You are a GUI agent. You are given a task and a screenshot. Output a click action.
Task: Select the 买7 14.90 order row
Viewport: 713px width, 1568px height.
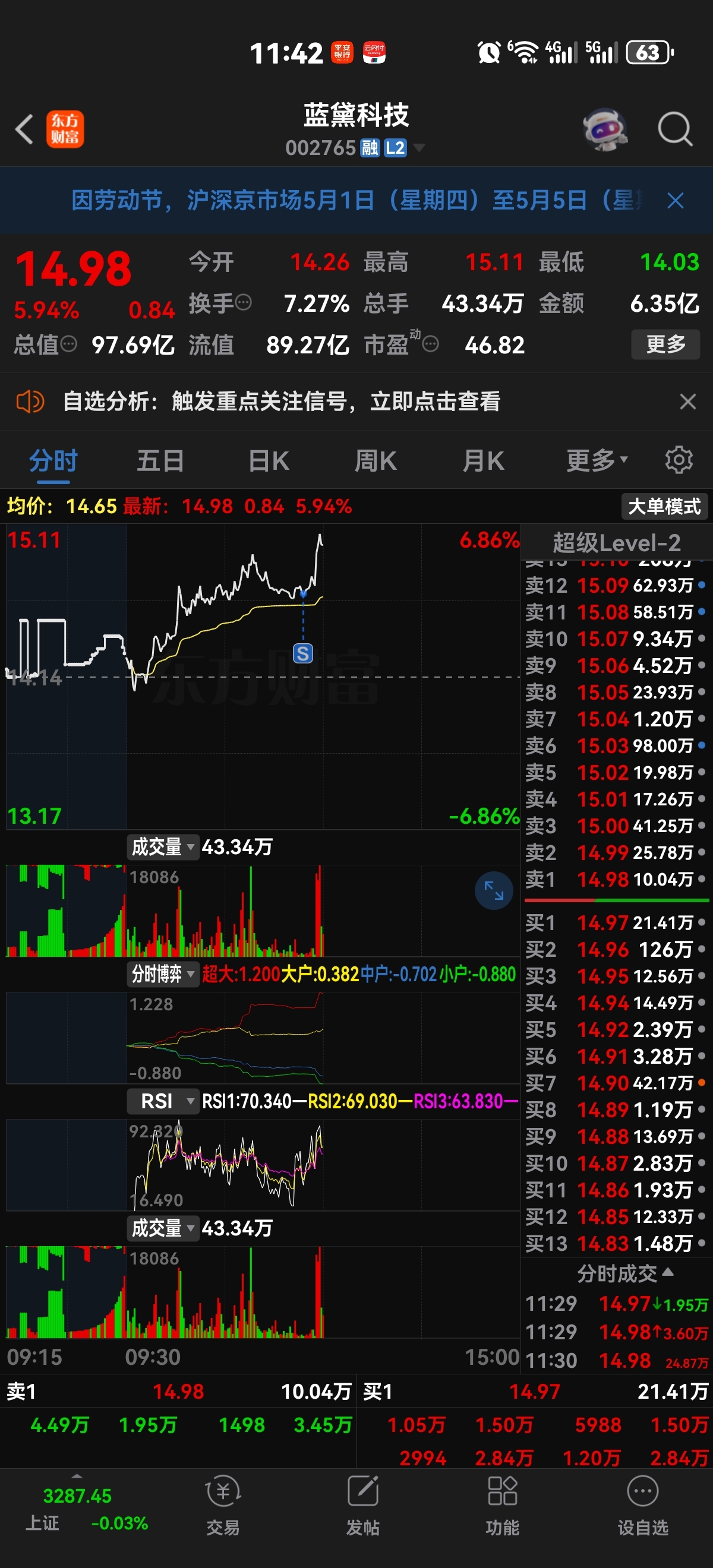616,1083
